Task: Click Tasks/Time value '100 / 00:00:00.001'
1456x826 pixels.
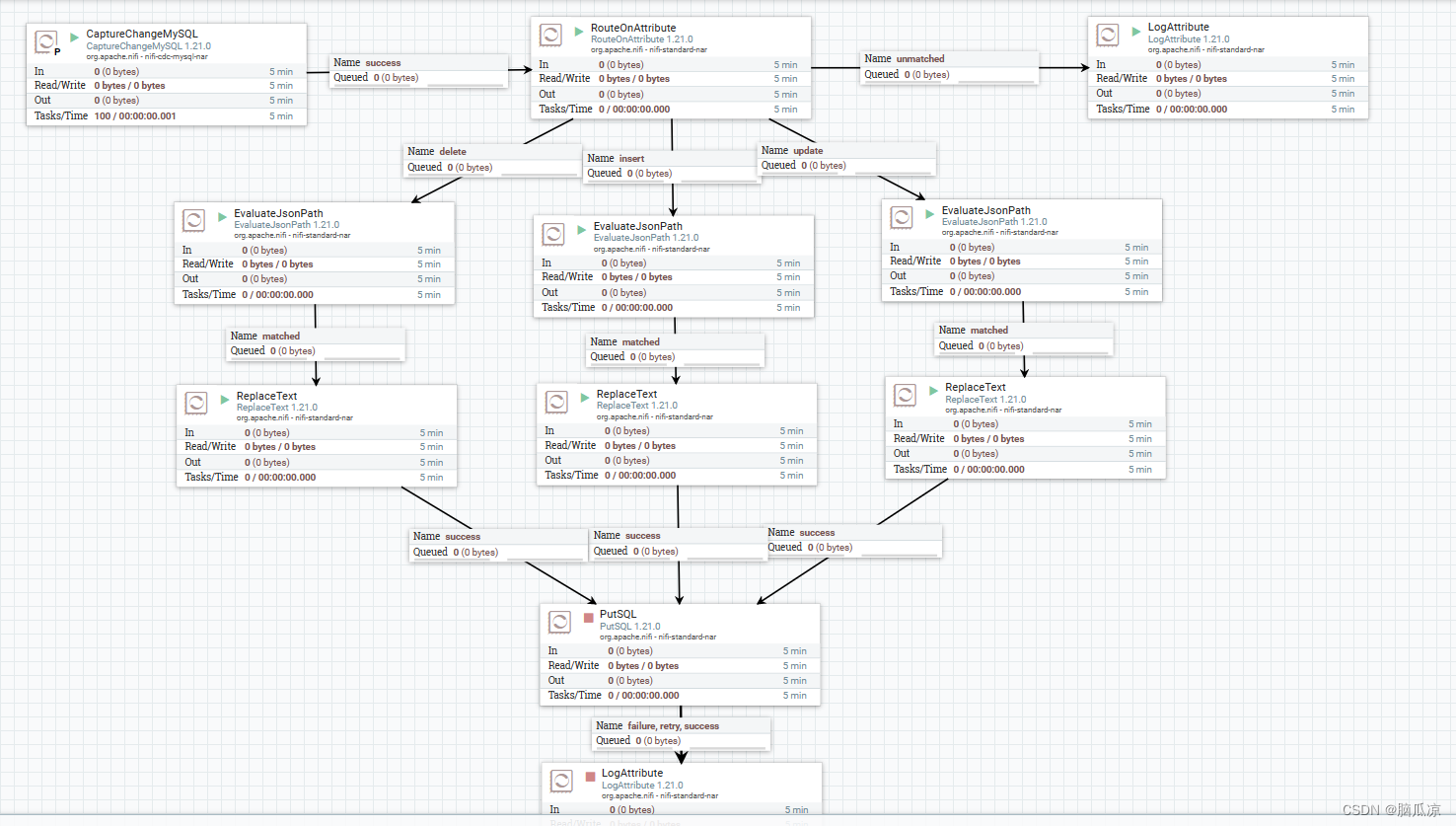Action: pyautogui.click(x=135, y=115)
